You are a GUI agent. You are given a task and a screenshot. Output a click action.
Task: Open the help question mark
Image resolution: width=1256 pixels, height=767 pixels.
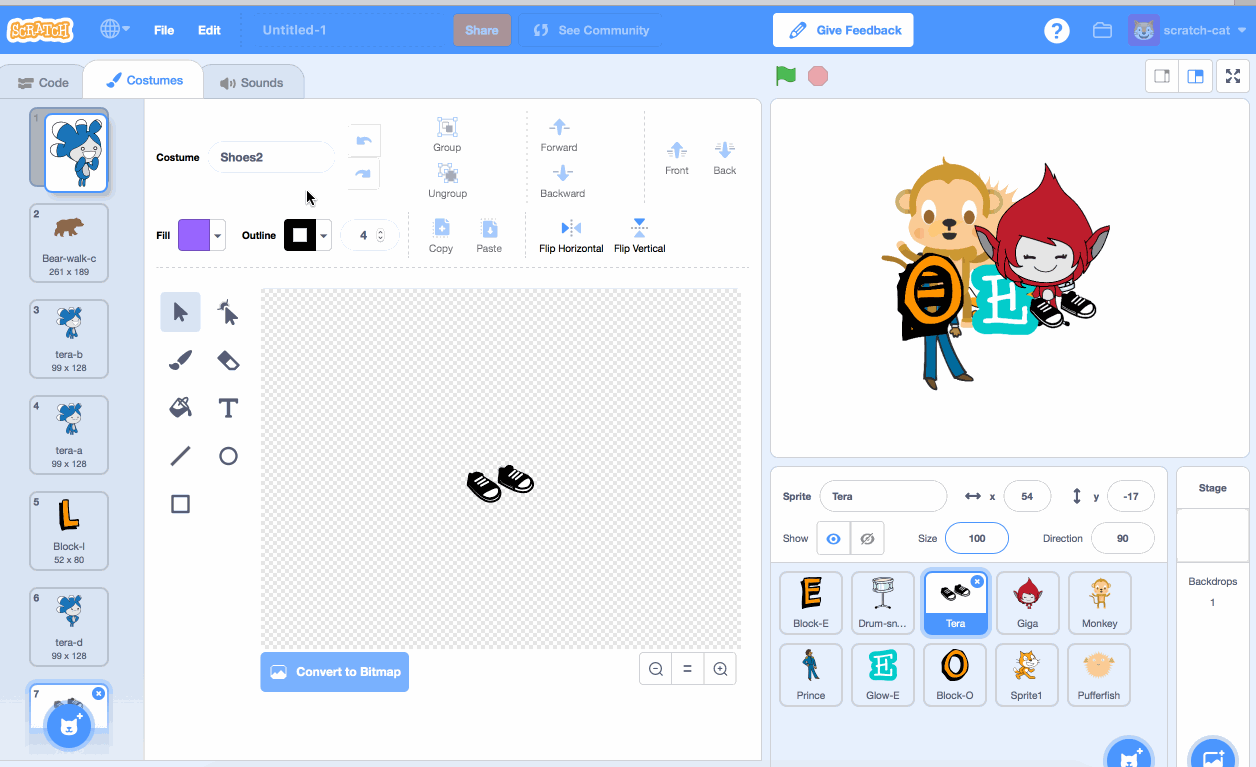(x=1057, y=30)
